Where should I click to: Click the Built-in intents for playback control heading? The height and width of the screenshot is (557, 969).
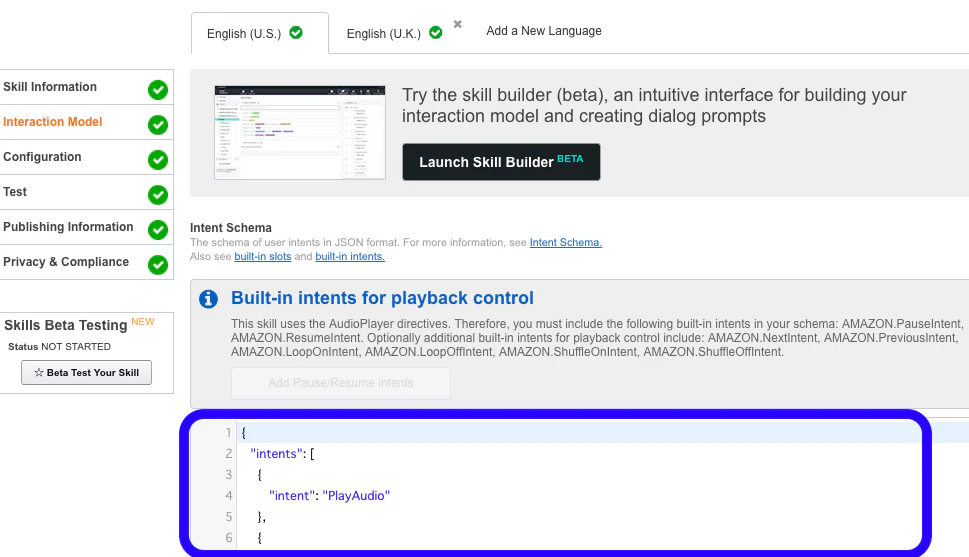pos(382,298)
